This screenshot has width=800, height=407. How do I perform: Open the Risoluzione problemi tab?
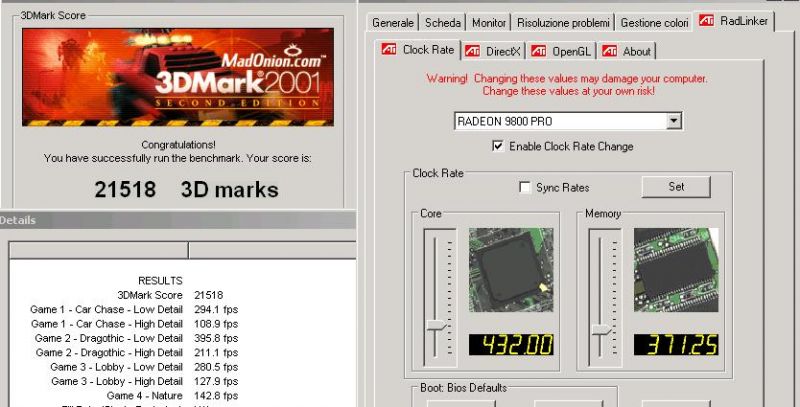[563, 23]
